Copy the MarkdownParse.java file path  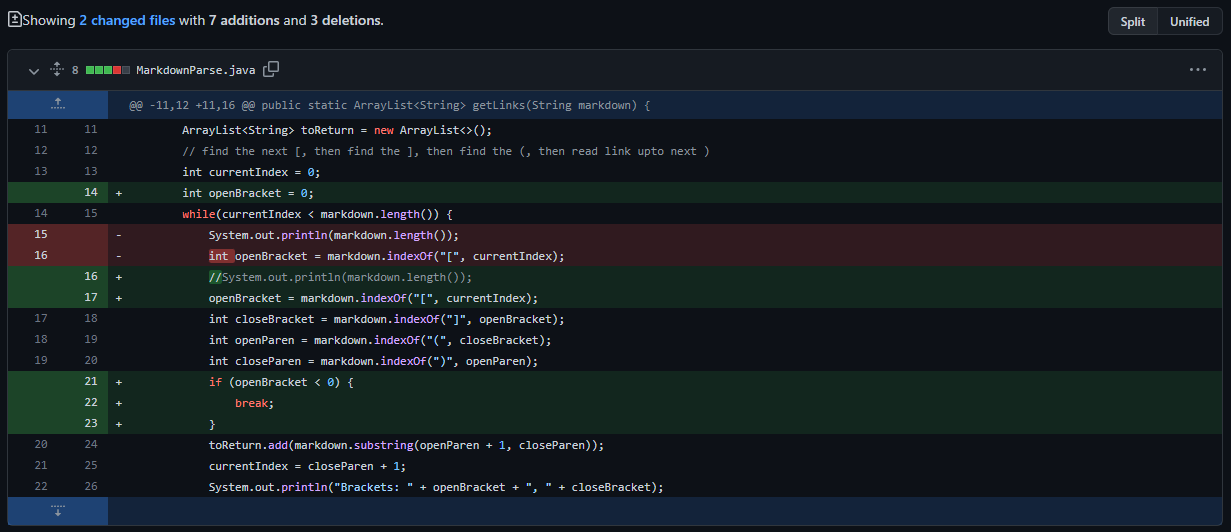point(270,70)
